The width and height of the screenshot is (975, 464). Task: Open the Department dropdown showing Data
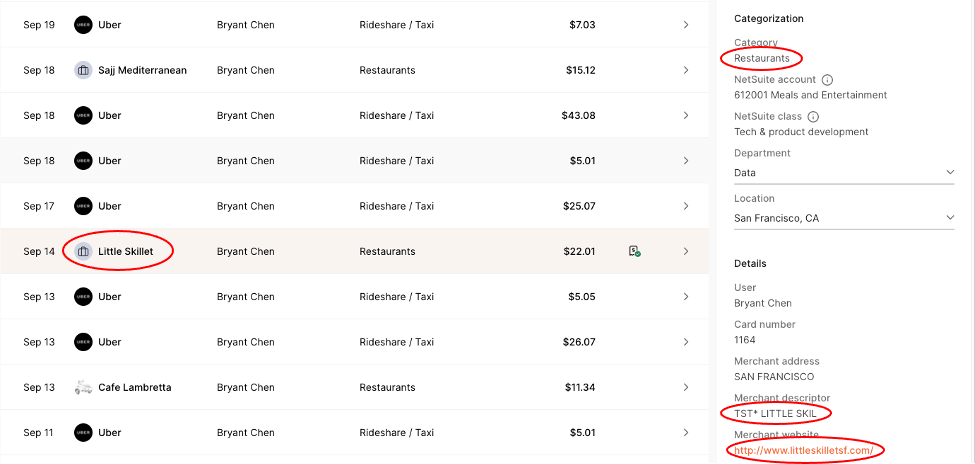(844, 173)
